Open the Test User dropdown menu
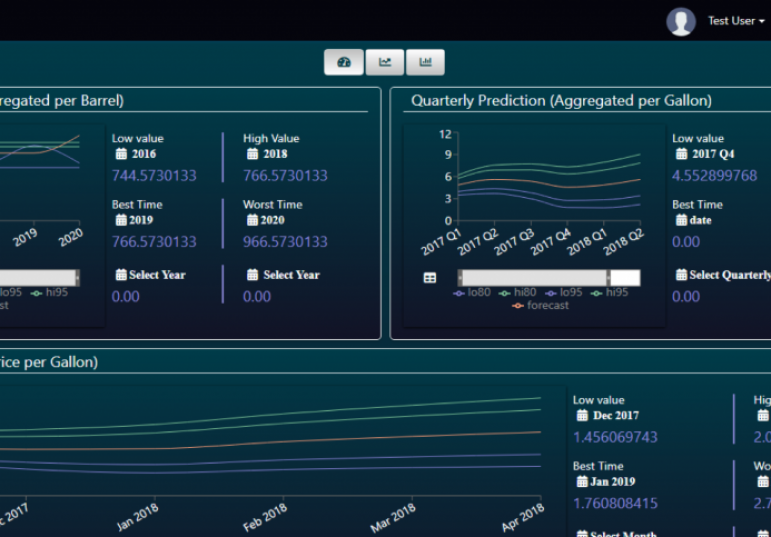 coord(736,21)
